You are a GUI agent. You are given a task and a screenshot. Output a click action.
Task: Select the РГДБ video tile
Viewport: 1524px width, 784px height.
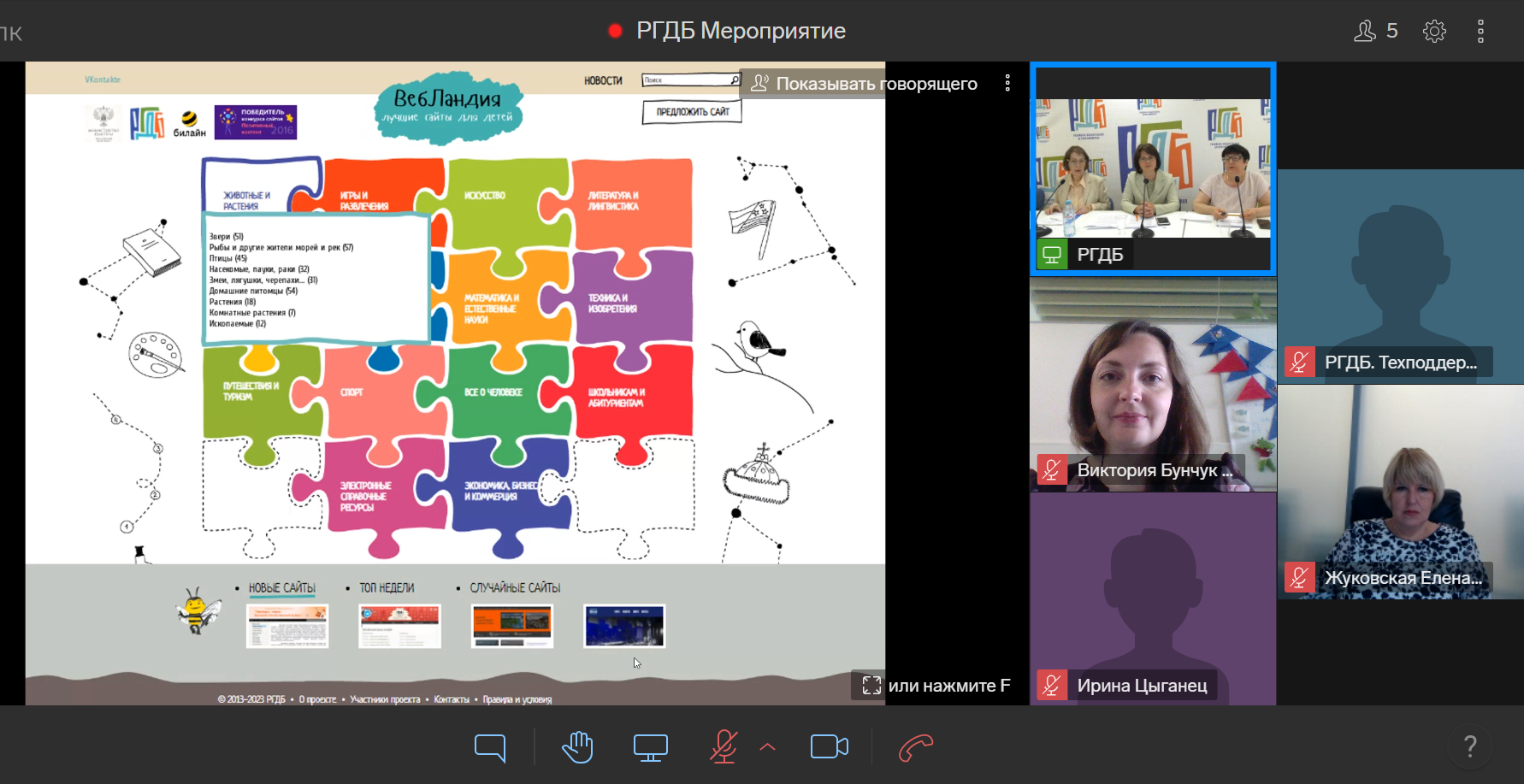pyautogui.click(x=1153, y=168)
